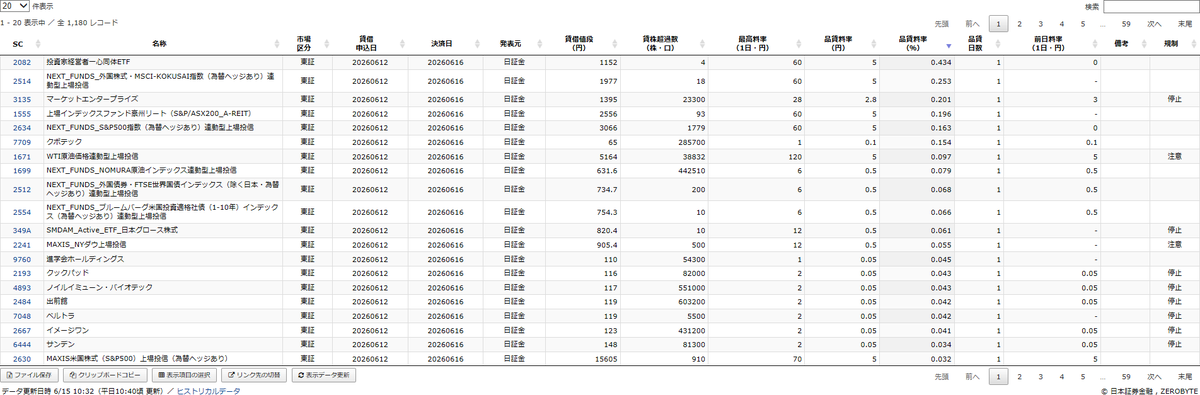Screen dimensions: 1200x395
Task: Go to page 2 in top pagination
Action: pos(1019,23)
